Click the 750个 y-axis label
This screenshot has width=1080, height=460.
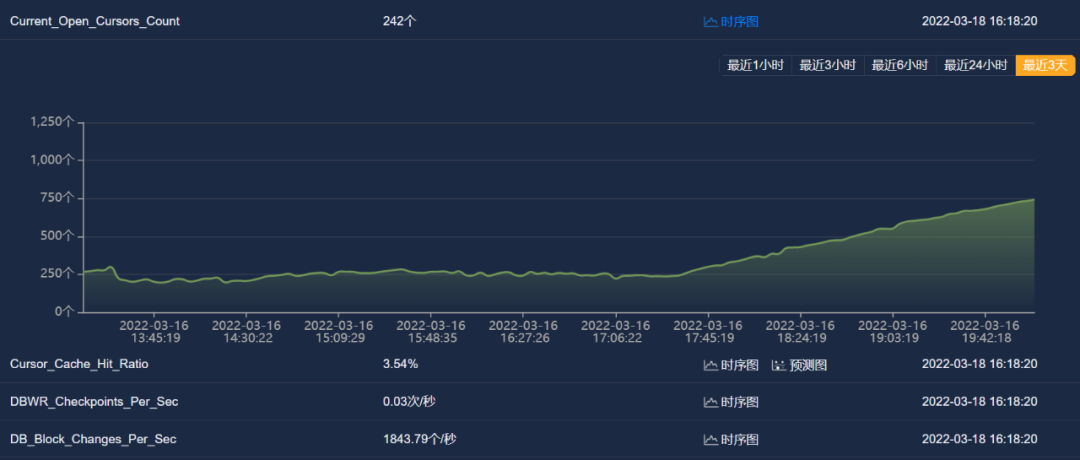pyautogui.click(x=57, y=198)
